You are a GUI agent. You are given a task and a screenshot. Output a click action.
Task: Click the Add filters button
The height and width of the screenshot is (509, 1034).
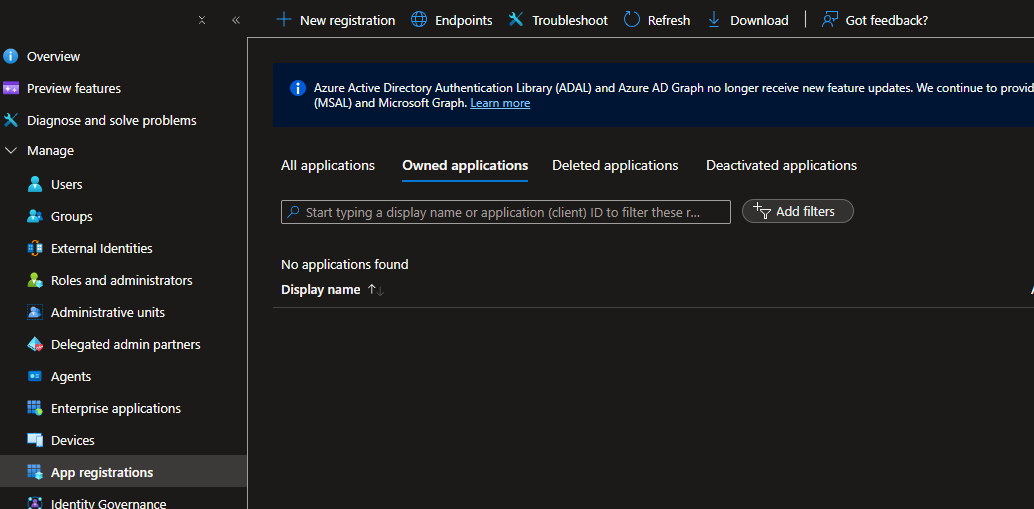point(798,211)
